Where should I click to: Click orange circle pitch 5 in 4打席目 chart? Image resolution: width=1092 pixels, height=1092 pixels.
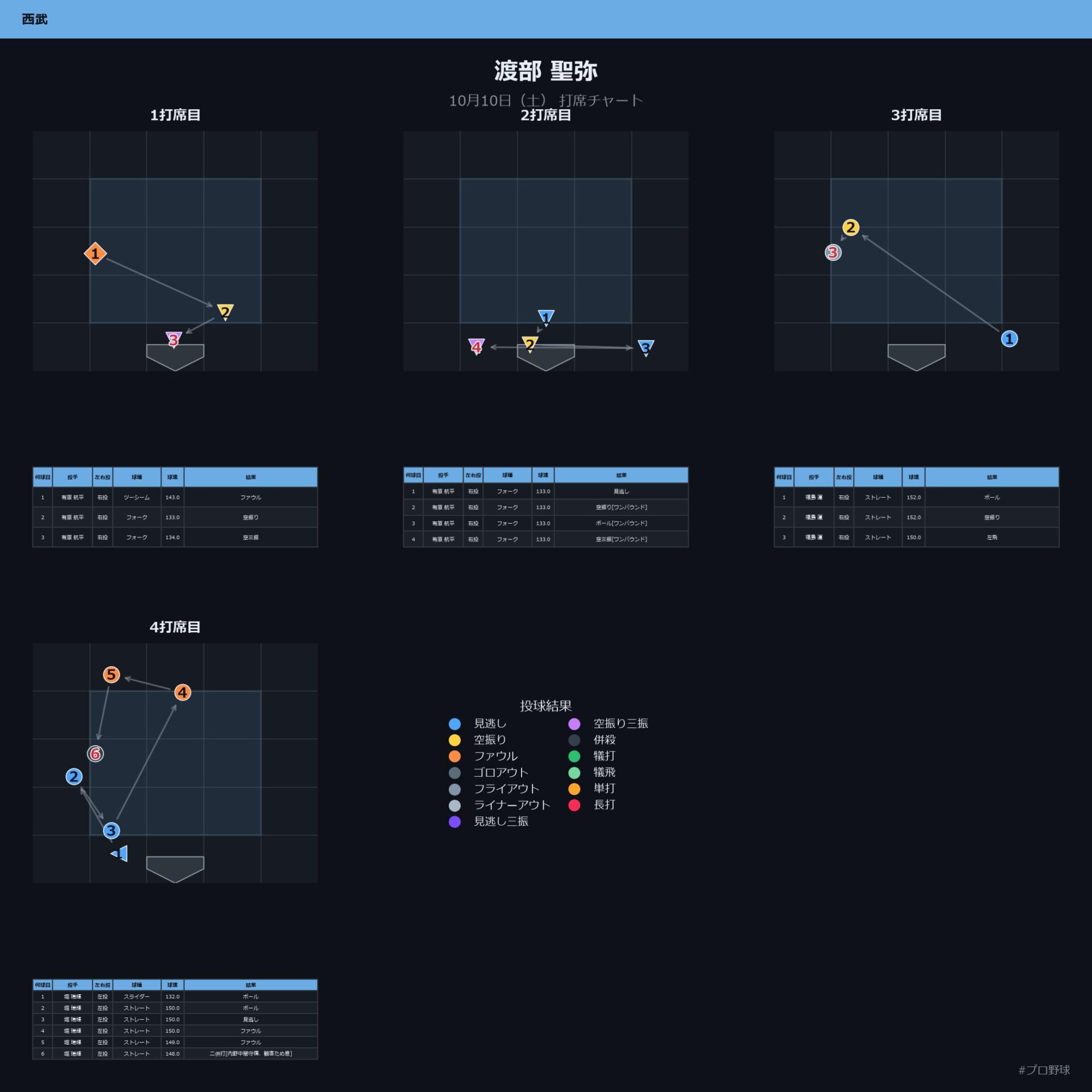tap(111, 675)
